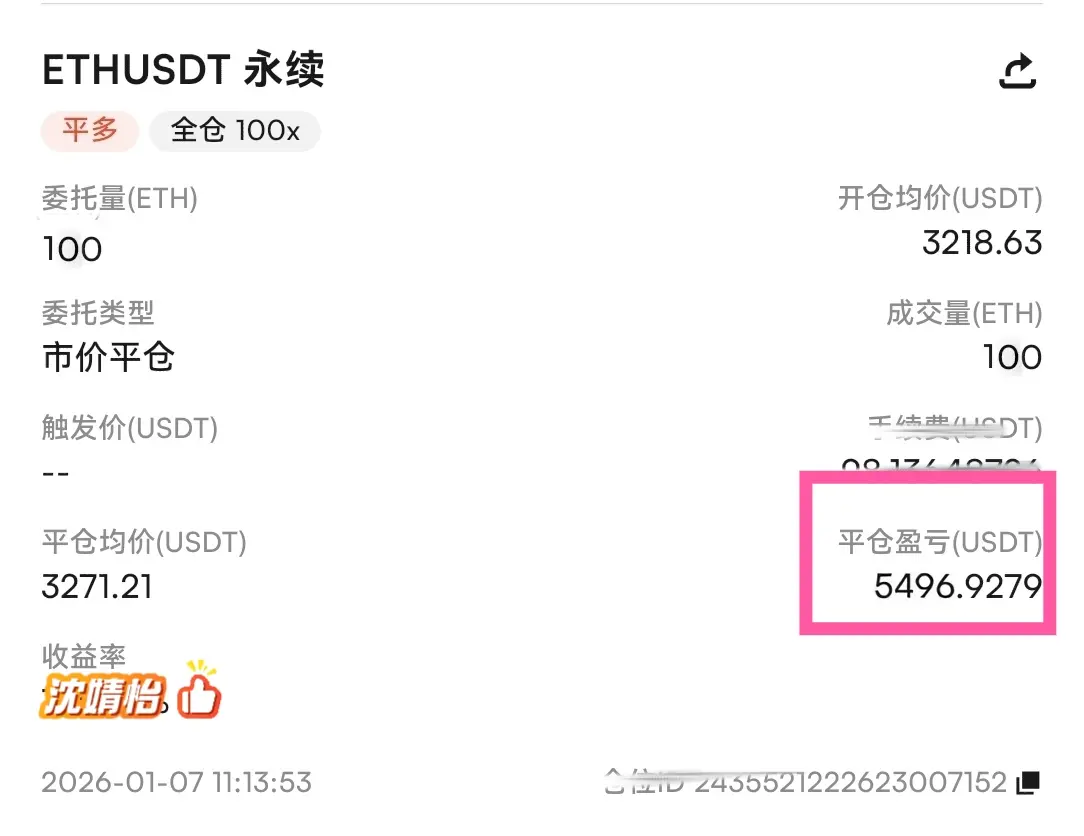Tap the 平仓盈亏 value 5496.9279
The width and height of the screenshot is (1084, 836).
(957, 586)
